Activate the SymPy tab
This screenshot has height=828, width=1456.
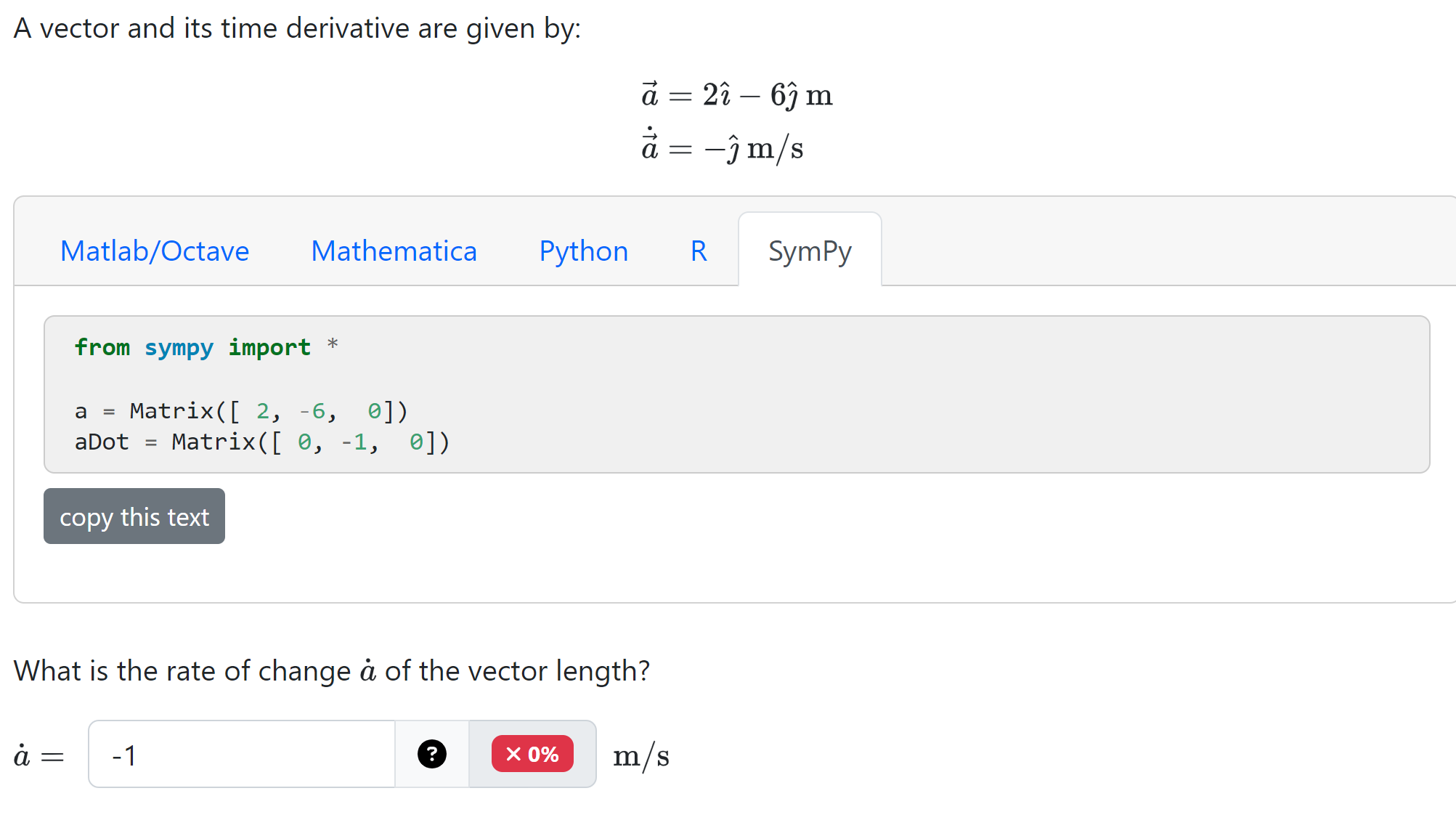pyautogui.click(x=810, y=251)
